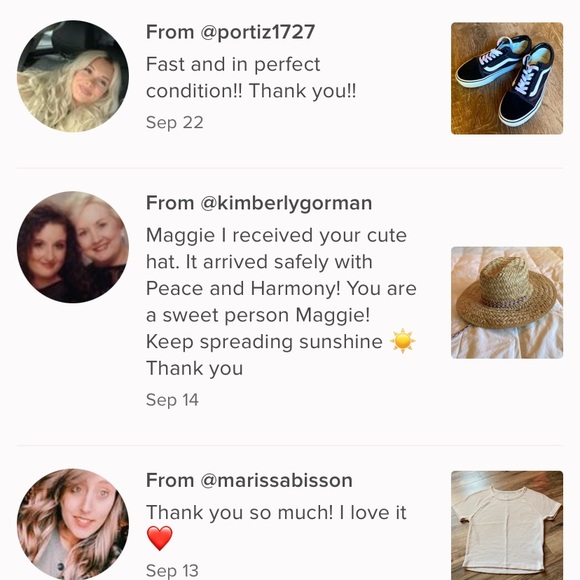580x580 pixels.
Task: Tap the @kimberlygorman avatar photo
Action: tap(73, 247)
